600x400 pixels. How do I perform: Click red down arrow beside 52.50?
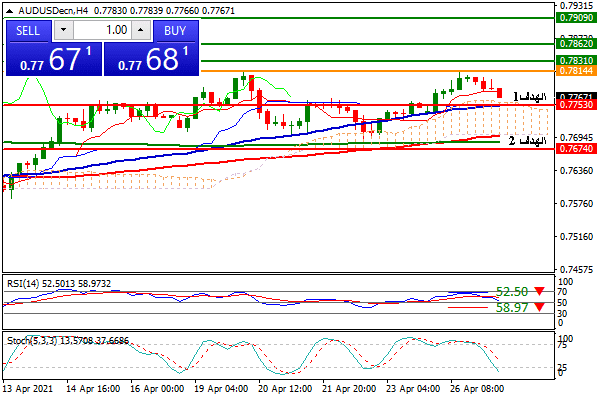540,291
